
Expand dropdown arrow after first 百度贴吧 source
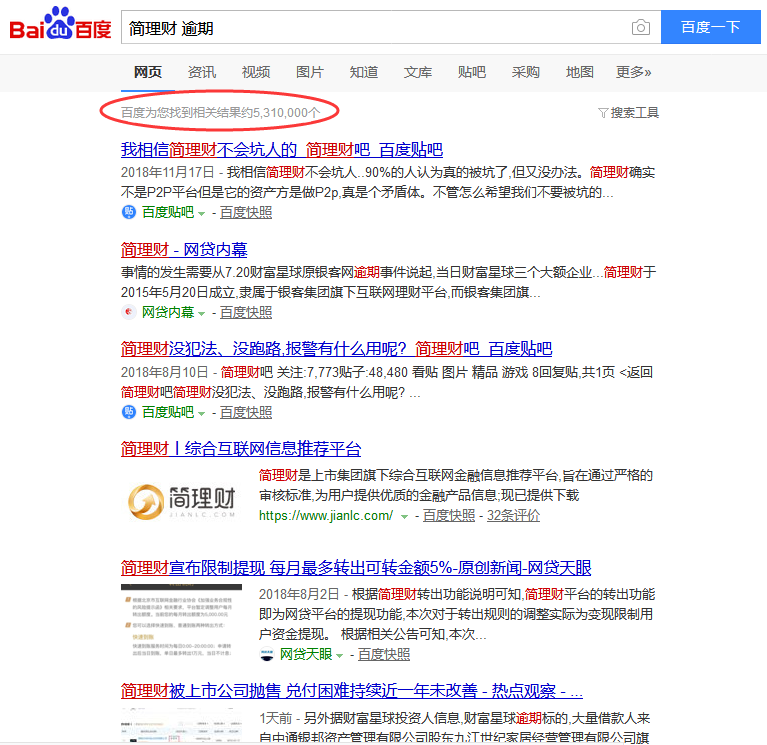point(201,213)
